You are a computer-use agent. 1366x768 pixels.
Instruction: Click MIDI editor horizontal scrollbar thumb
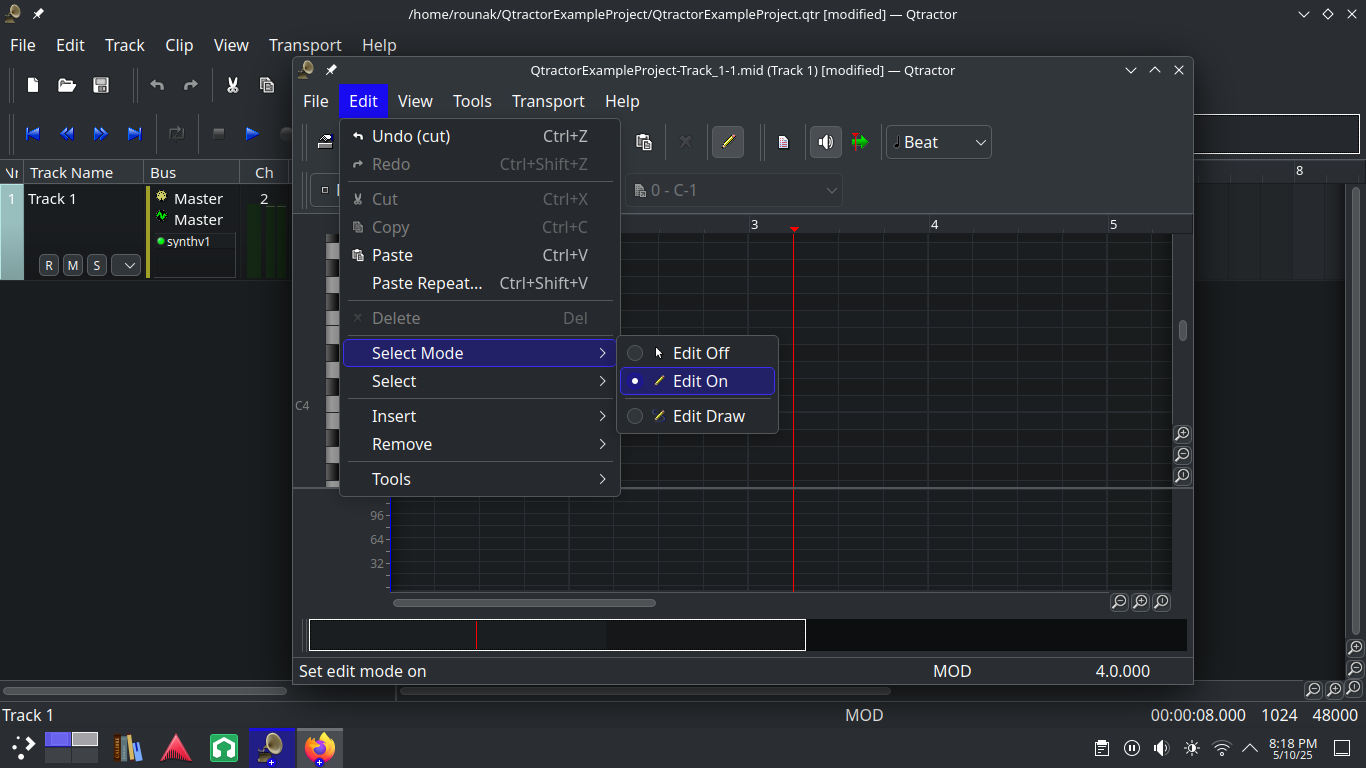point(524,603)
